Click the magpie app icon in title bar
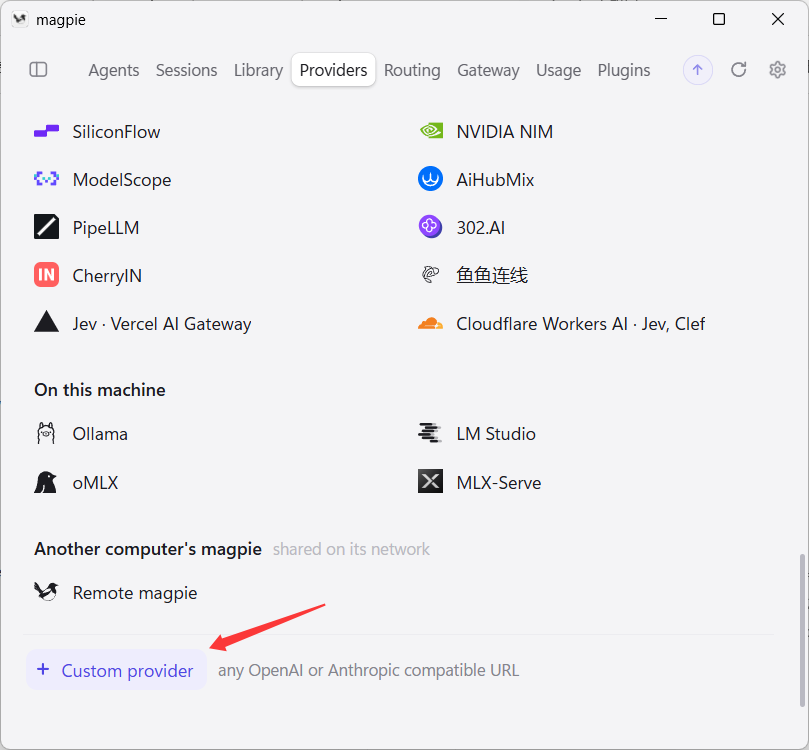Screen dimensions: 809x750 click(x=20, y=20)
